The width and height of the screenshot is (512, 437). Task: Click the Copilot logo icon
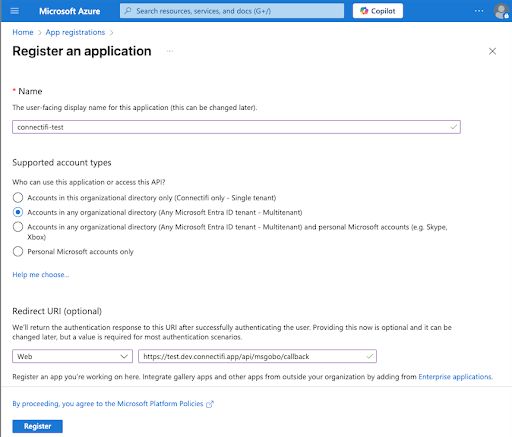point(364,11)
